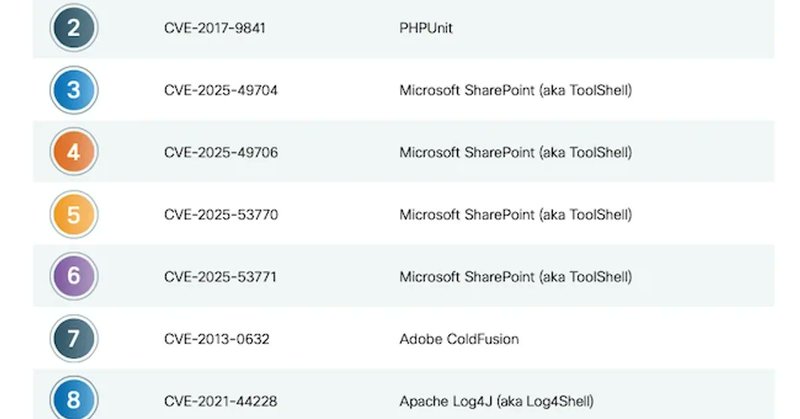Click the dark number 7 badge
The width and height of the screenshot is (800, 419).
[73, 339]
